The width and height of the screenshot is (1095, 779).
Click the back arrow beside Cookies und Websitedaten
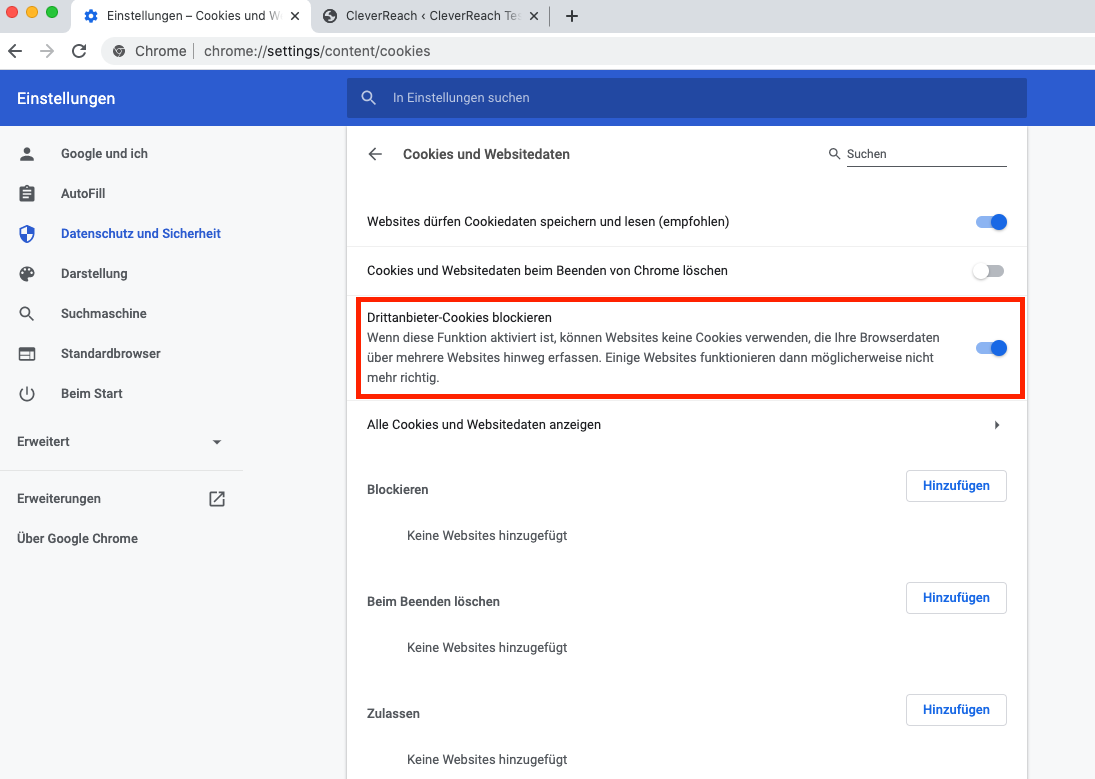(375, 154)
